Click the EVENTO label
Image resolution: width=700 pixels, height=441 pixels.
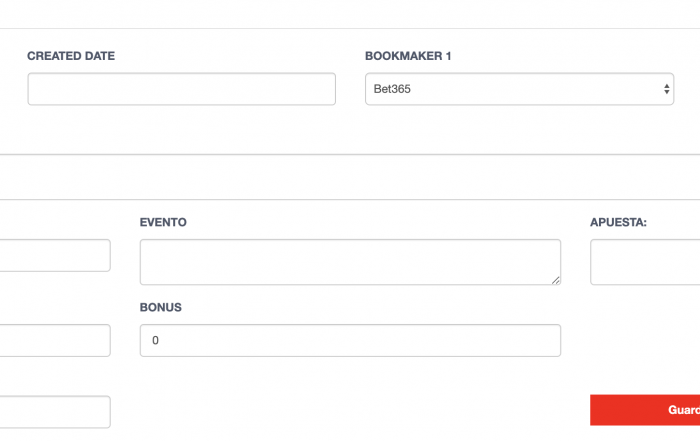coord(163,222)
